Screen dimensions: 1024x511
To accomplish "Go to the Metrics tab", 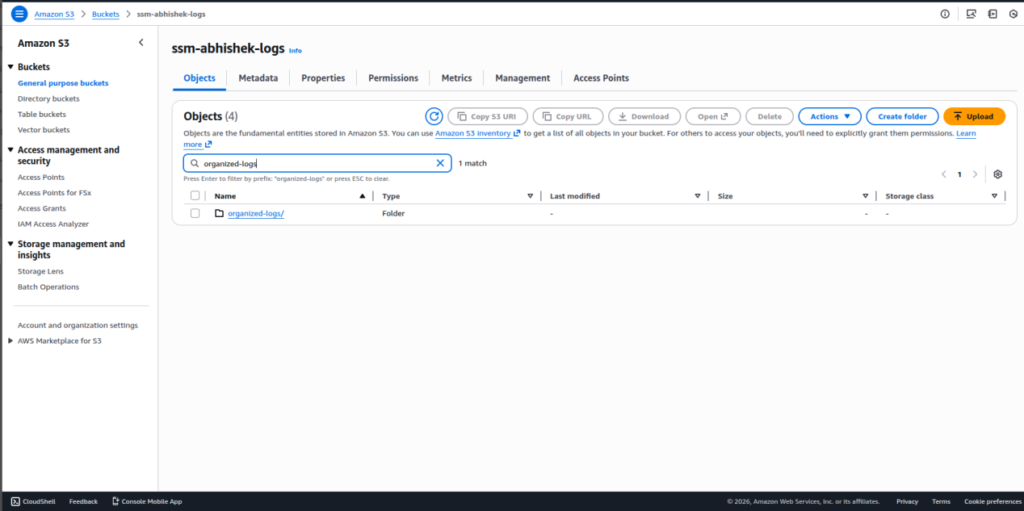I will click(x=456, y=78).
